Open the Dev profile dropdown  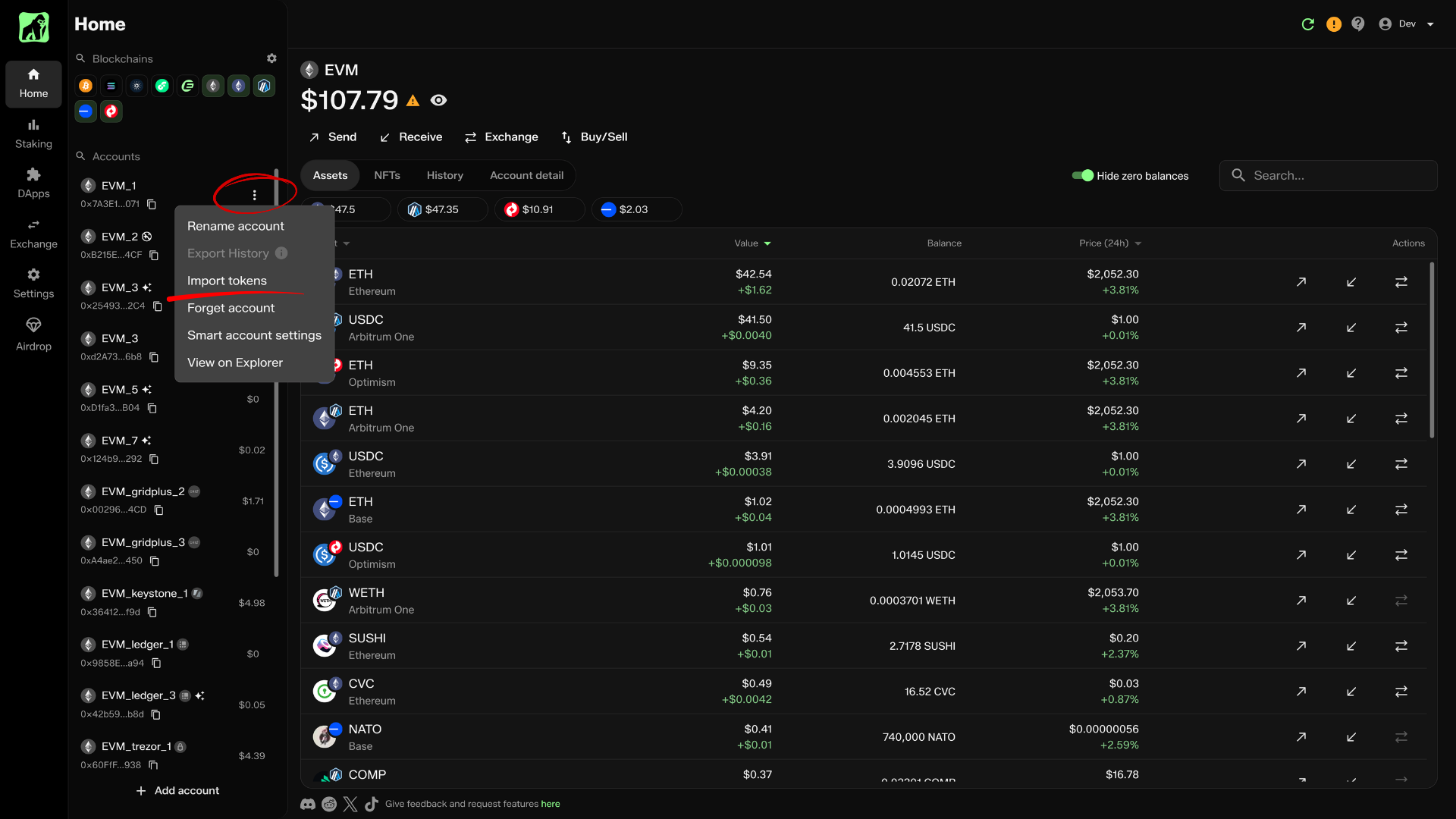(x=1407, y=24)
